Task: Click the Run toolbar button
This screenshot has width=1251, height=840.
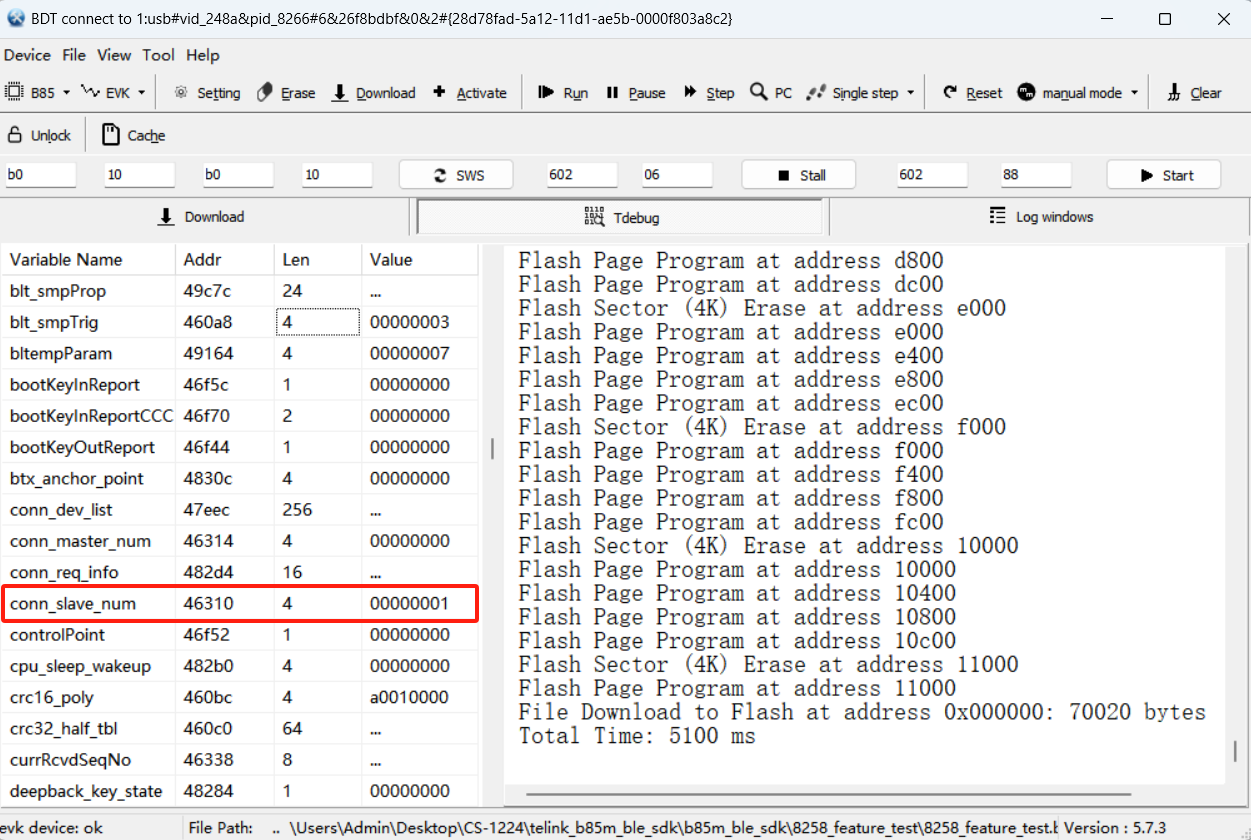Action: 563,92
